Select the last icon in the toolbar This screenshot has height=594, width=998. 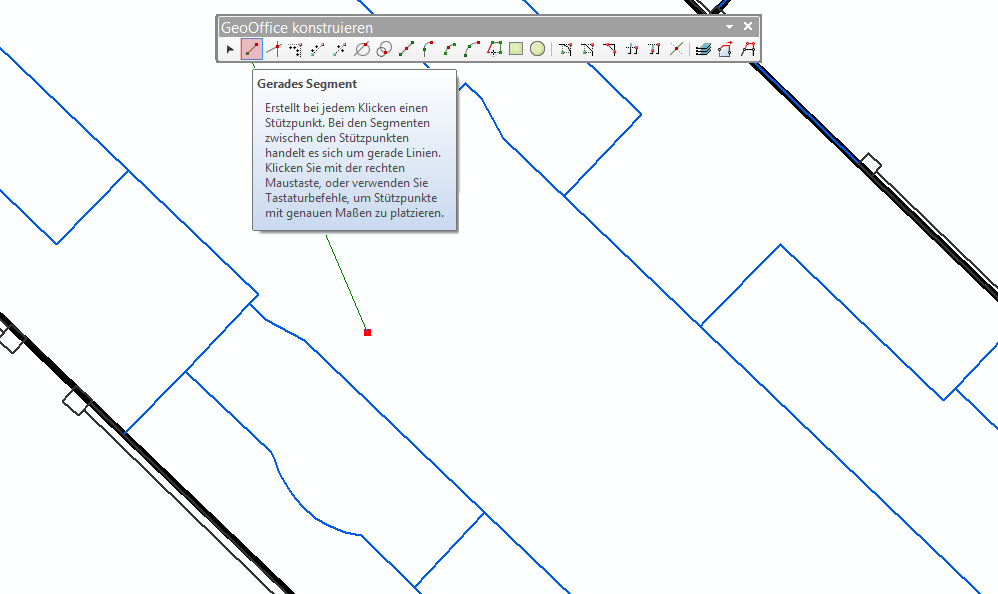click(x=747, y=48)
